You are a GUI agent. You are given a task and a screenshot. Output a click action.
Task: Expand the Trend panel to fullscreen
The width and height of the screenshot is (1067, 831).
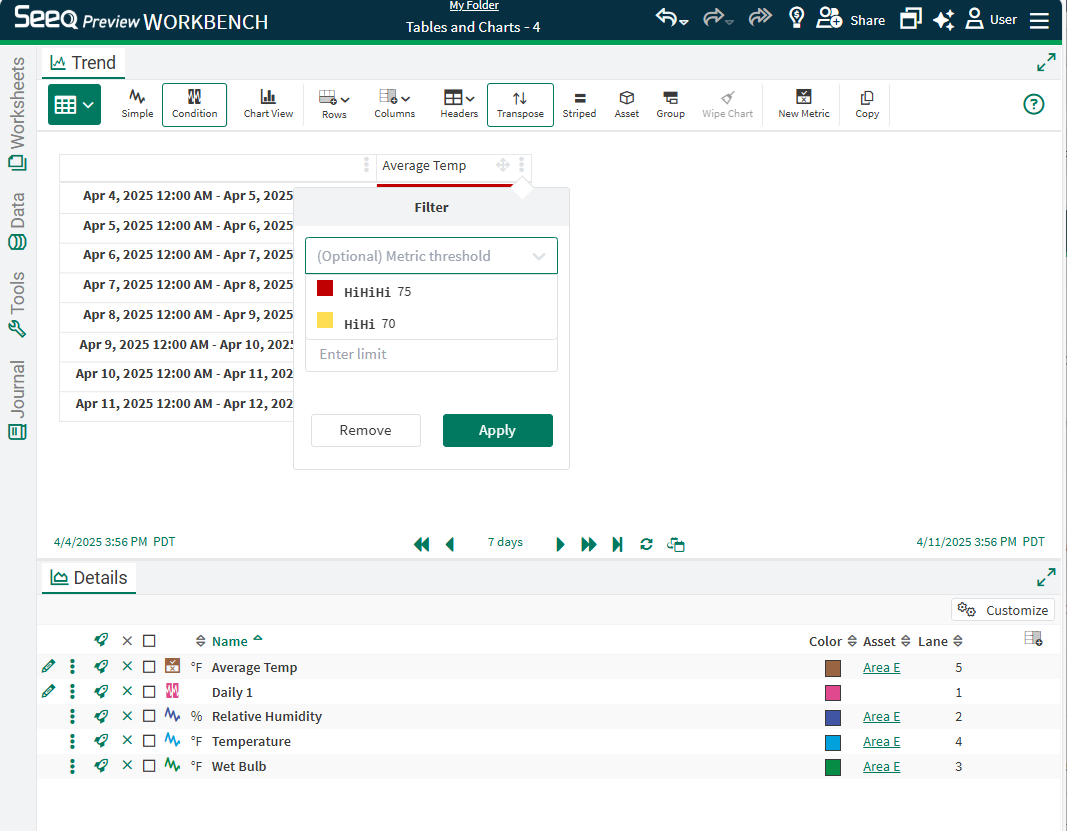1046,62
